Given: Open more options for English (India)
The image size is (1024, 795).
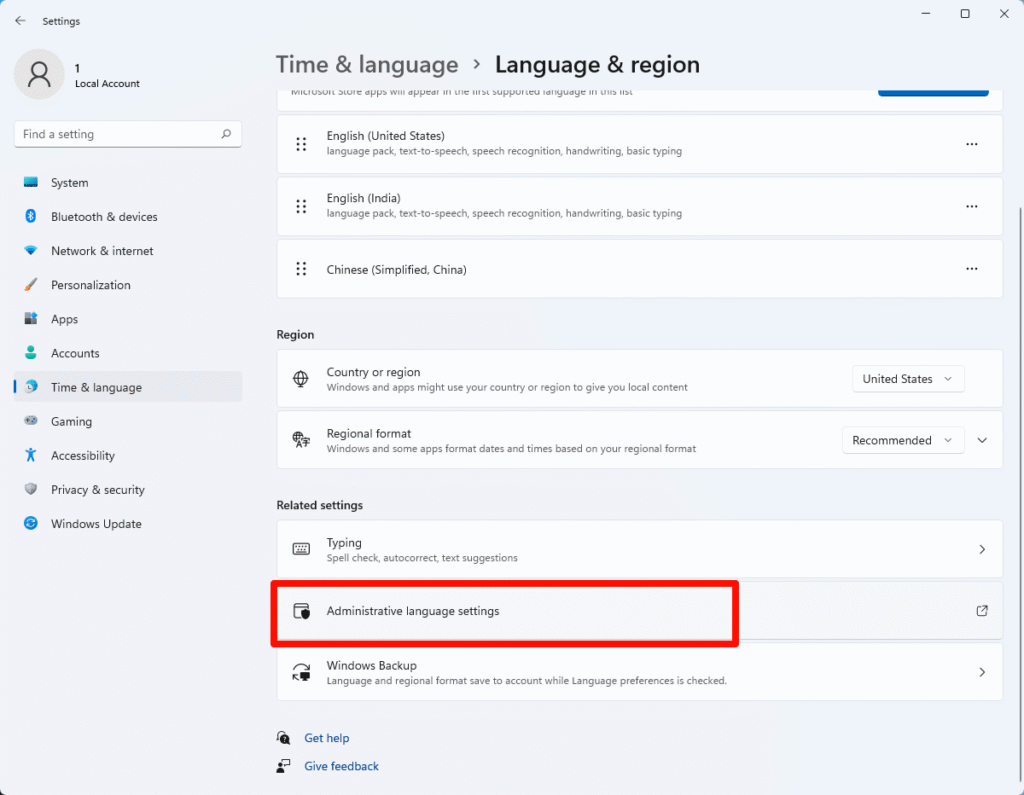Looking at the screenshot, I should [x=971, y=206].
